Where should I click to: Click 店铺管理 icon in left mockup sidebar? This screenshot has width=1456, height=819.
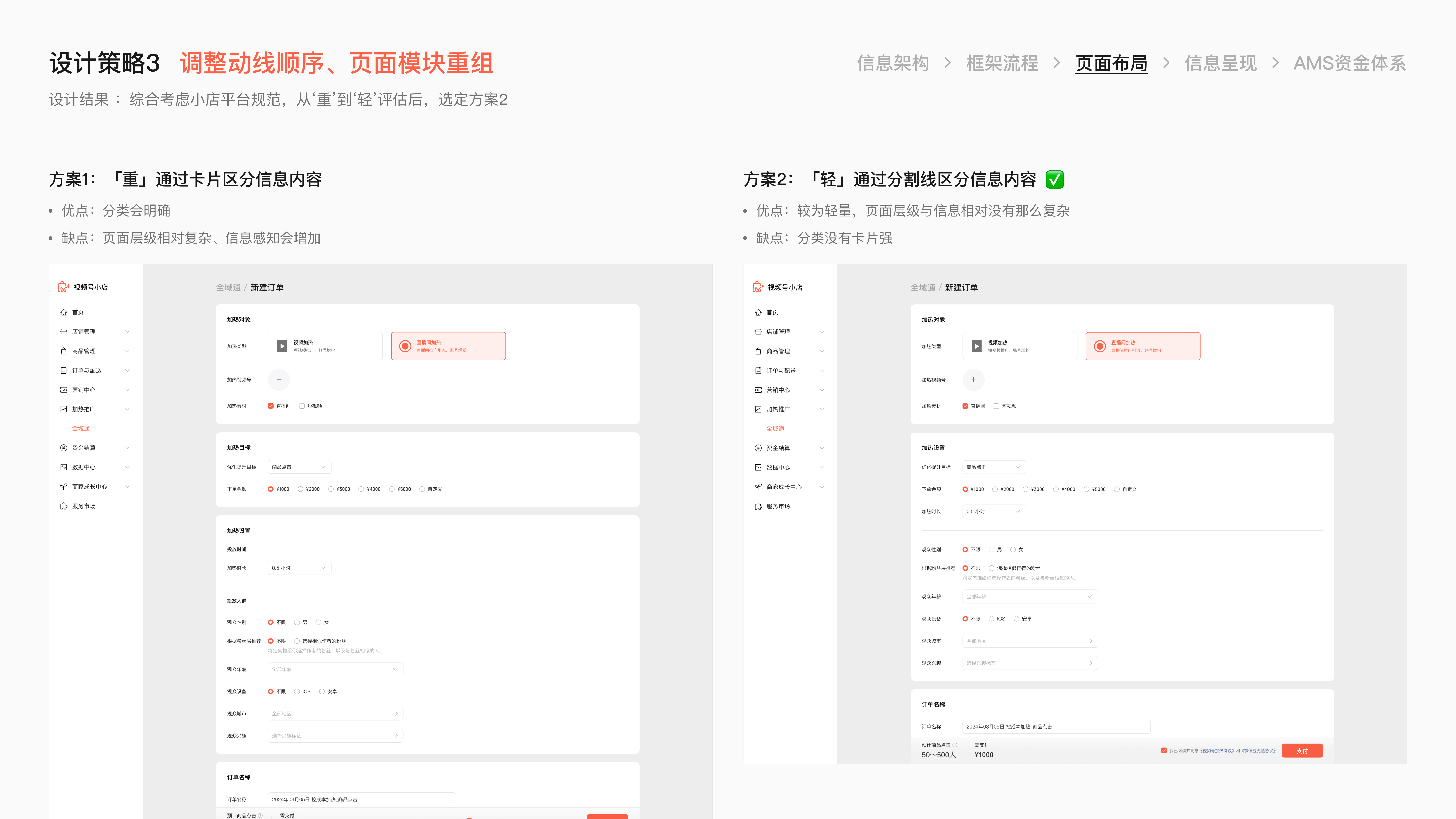coord(64,332)
